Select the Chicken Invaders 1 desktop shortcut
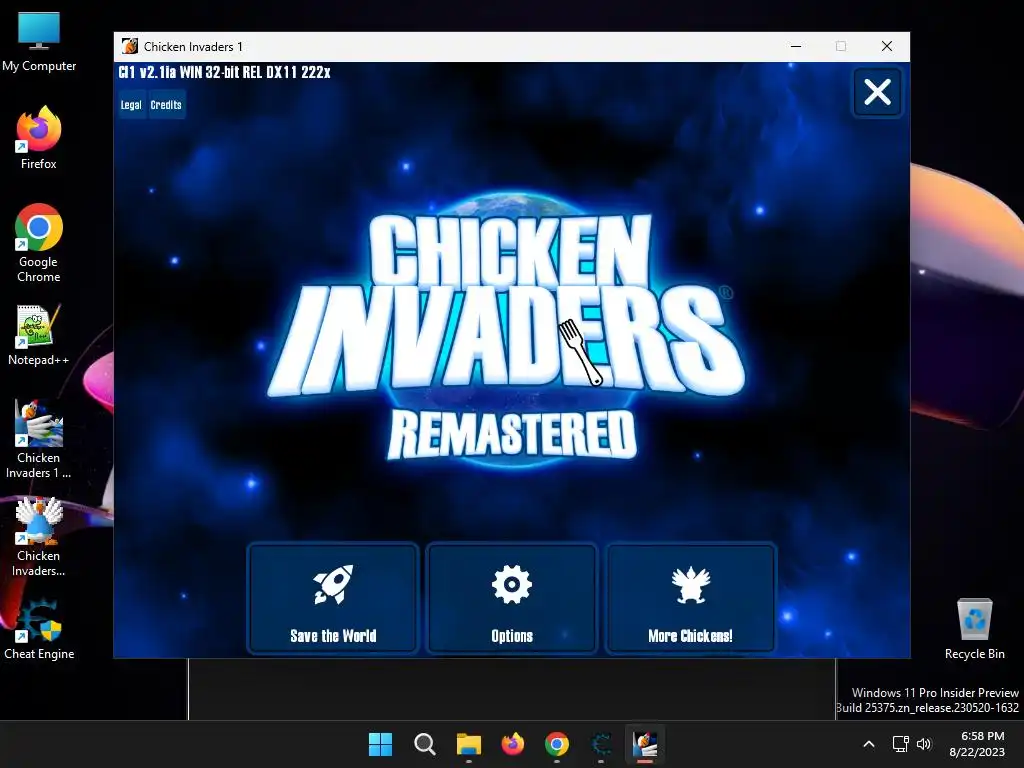 (x=39, y=440)
